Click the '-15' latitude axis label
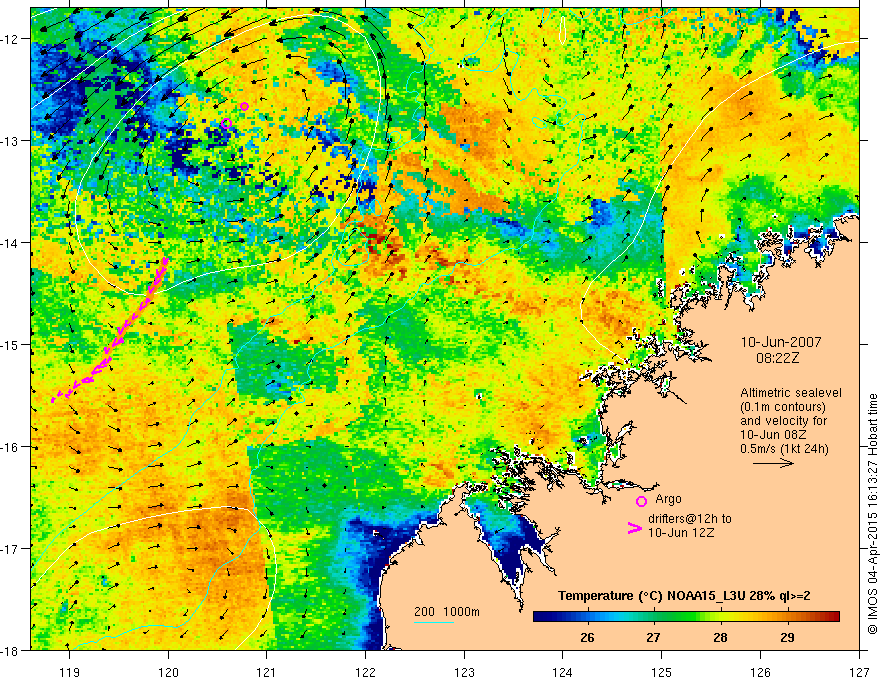Viewport: 880px width, 680px height. pyautogui.click(x=11, y=344)
